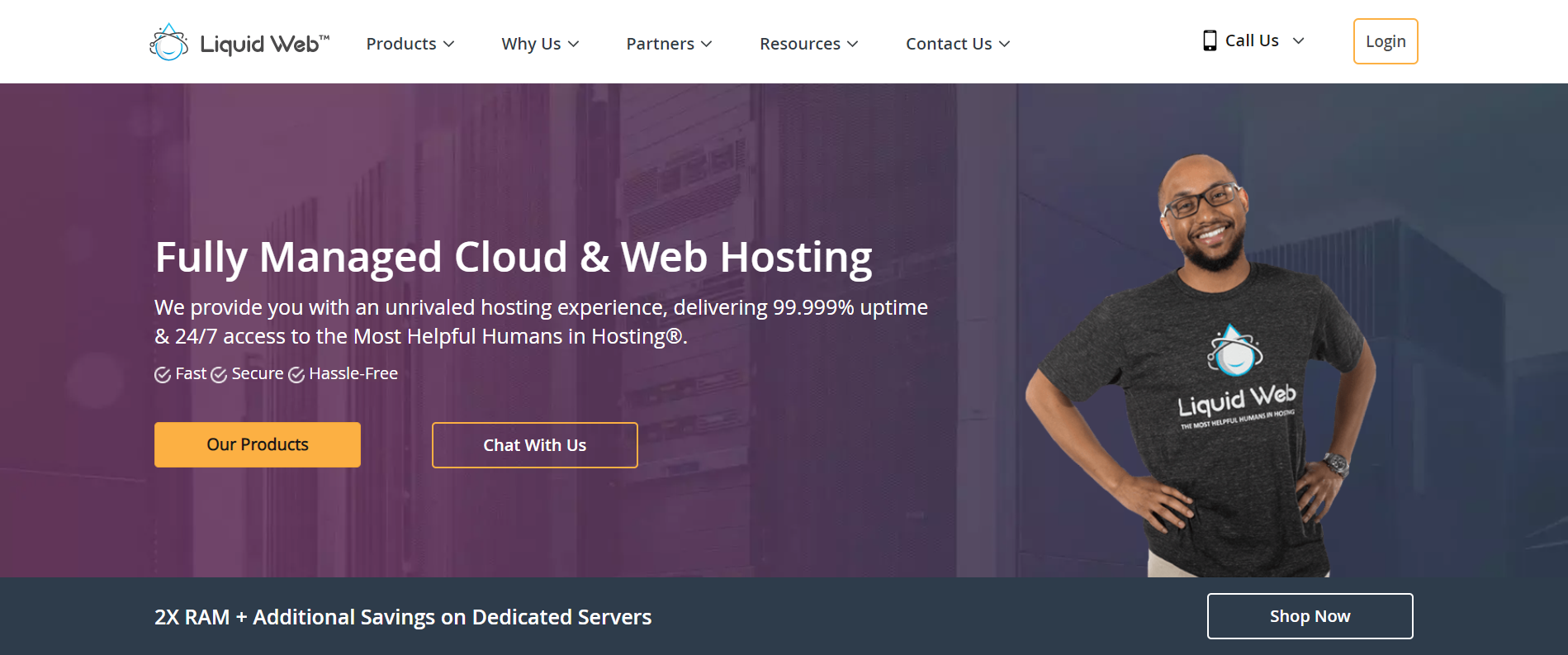Click the man in Liquid Web shirt image

1201,365
